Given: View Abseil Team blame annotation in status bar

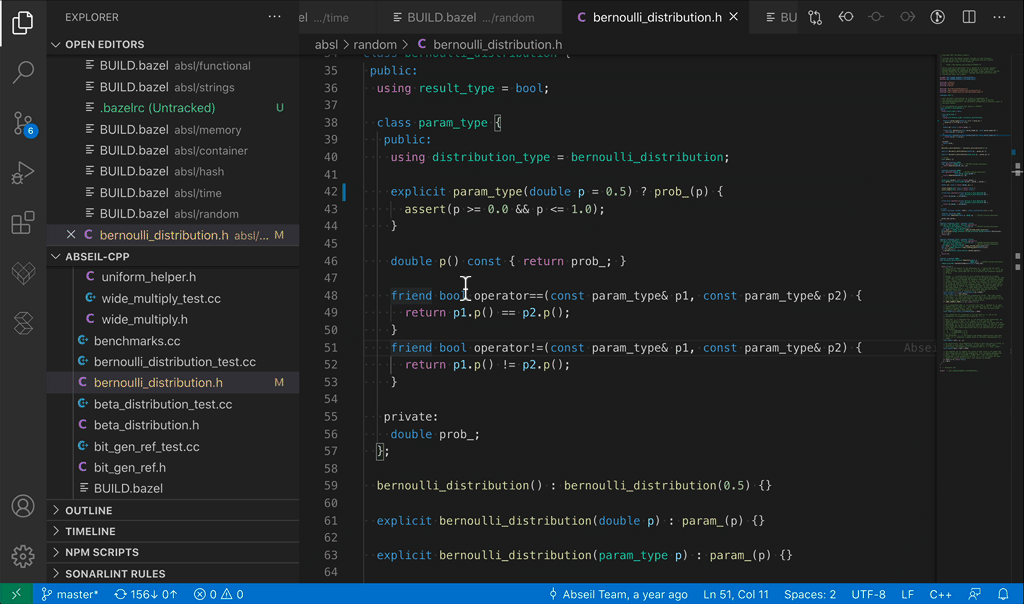Looking at the screenshot, I should 618,594.
